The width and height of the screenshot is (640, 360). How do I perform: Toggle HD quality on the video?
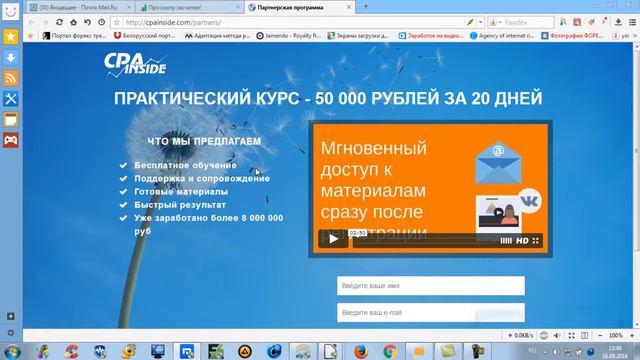point(522,241)
